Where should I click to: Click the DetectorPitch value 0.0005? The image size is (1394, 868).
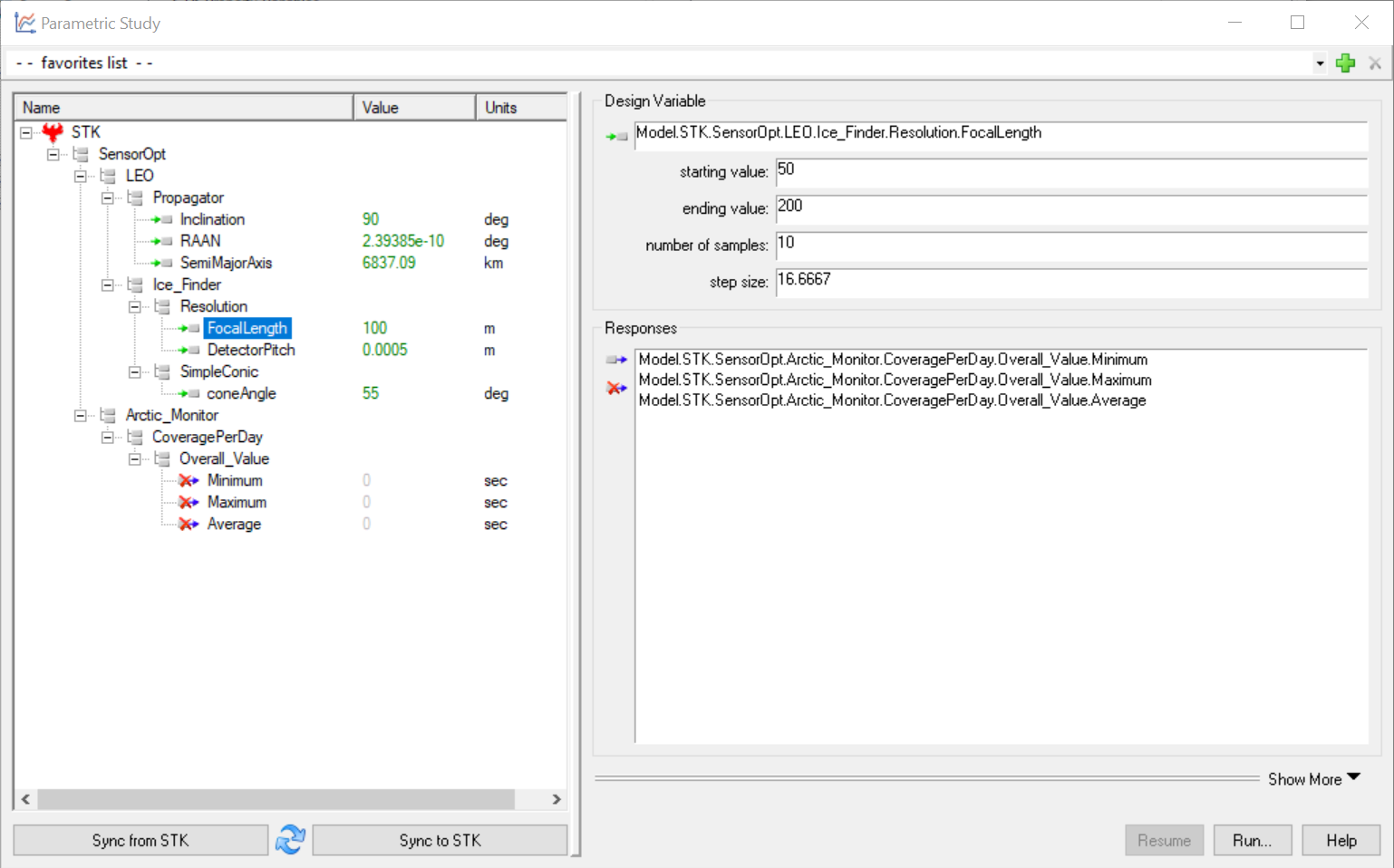click(385, 350)
